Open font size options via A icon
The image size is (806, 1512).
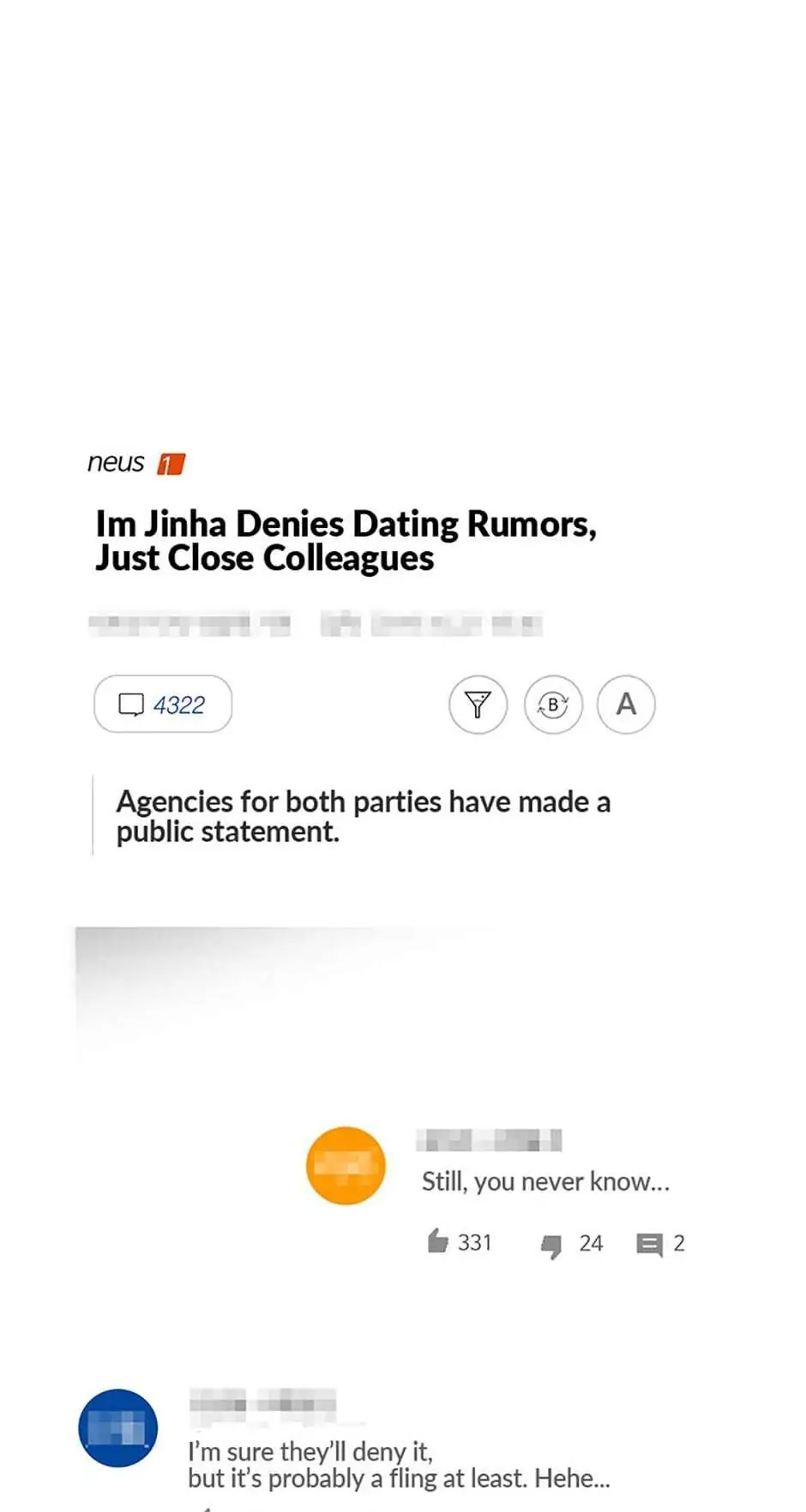(x=626, y=705)
